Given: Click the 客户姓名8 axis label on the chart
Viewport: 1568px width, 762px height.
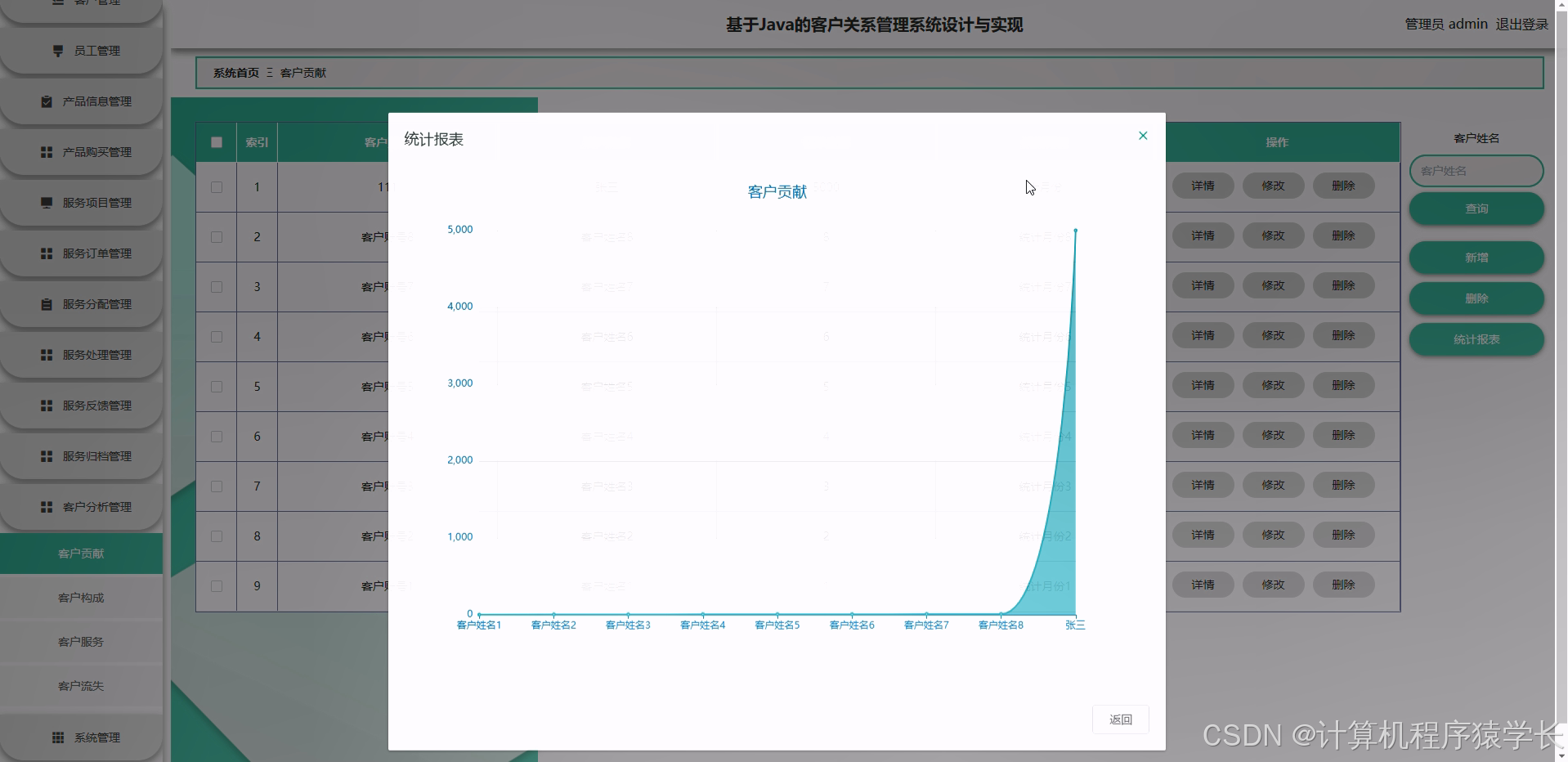Looking at the screenshot, I should 1001,625.
